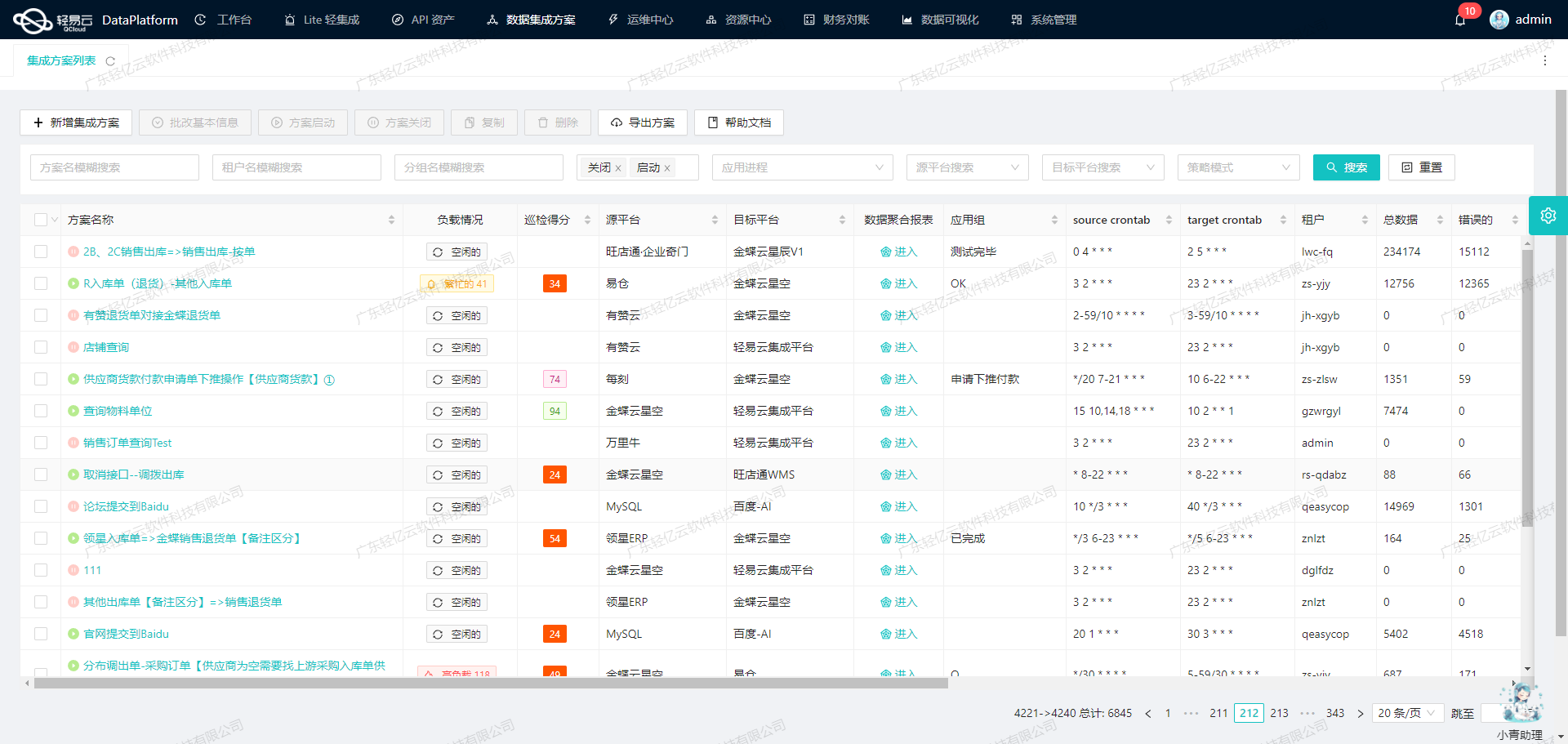Sort by 目标平台 column
1568x744 pixels.
click(x=842, y=220)
